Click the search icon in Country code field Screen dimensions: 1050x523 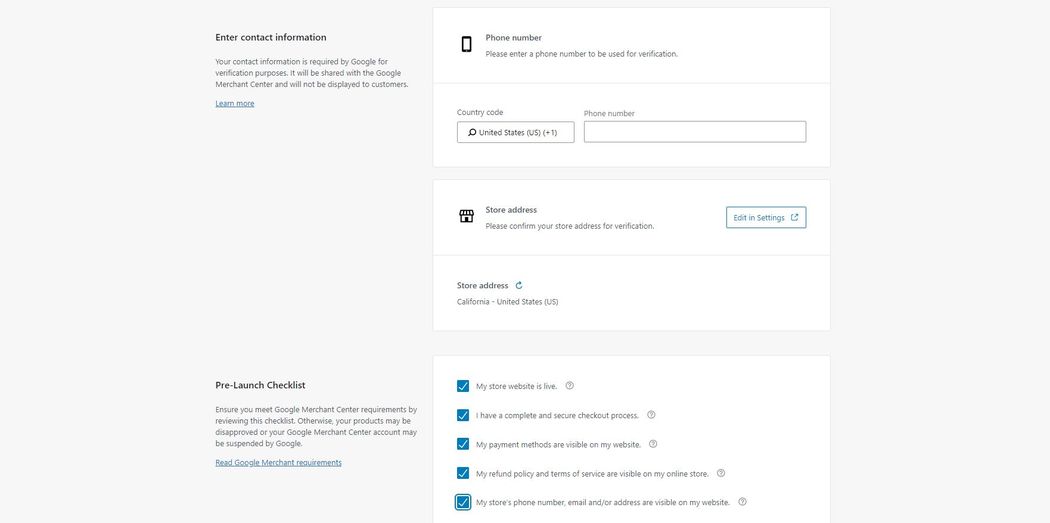pyautogui.click(x=472, y=132)
